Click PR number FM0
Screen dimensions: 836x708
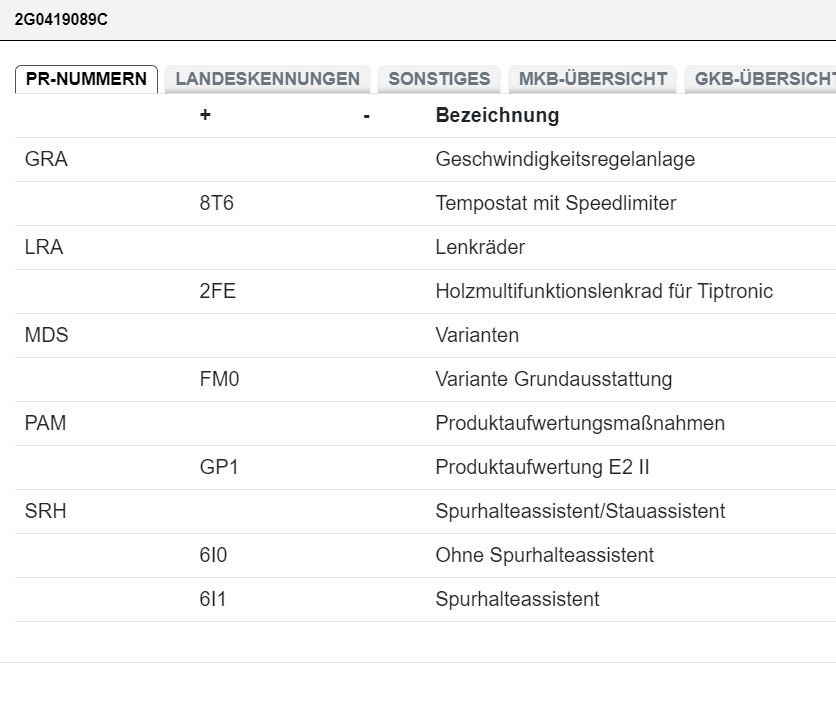pyautogui.click(x=219, y=379)
